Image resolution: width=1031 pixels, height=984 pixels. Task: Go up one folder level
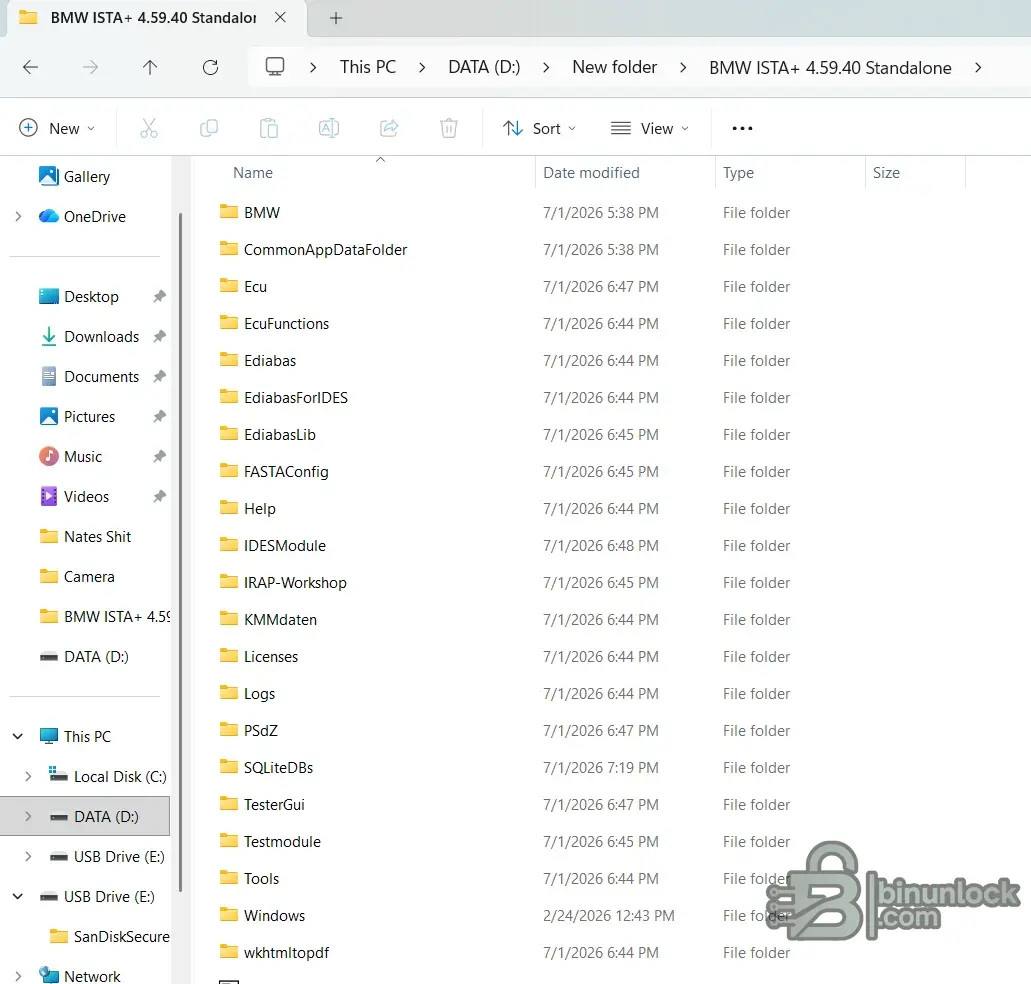(150, 67)
